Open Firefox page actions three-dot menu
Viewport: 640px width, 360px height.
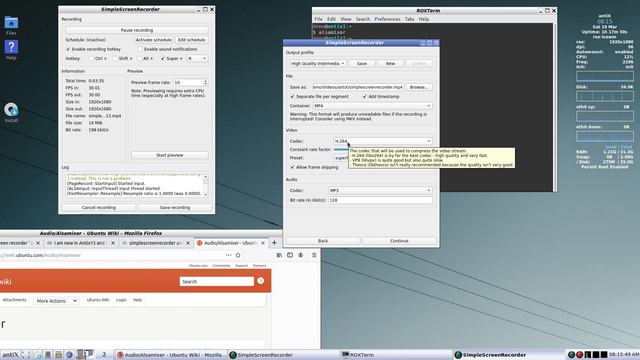(228, 255)
